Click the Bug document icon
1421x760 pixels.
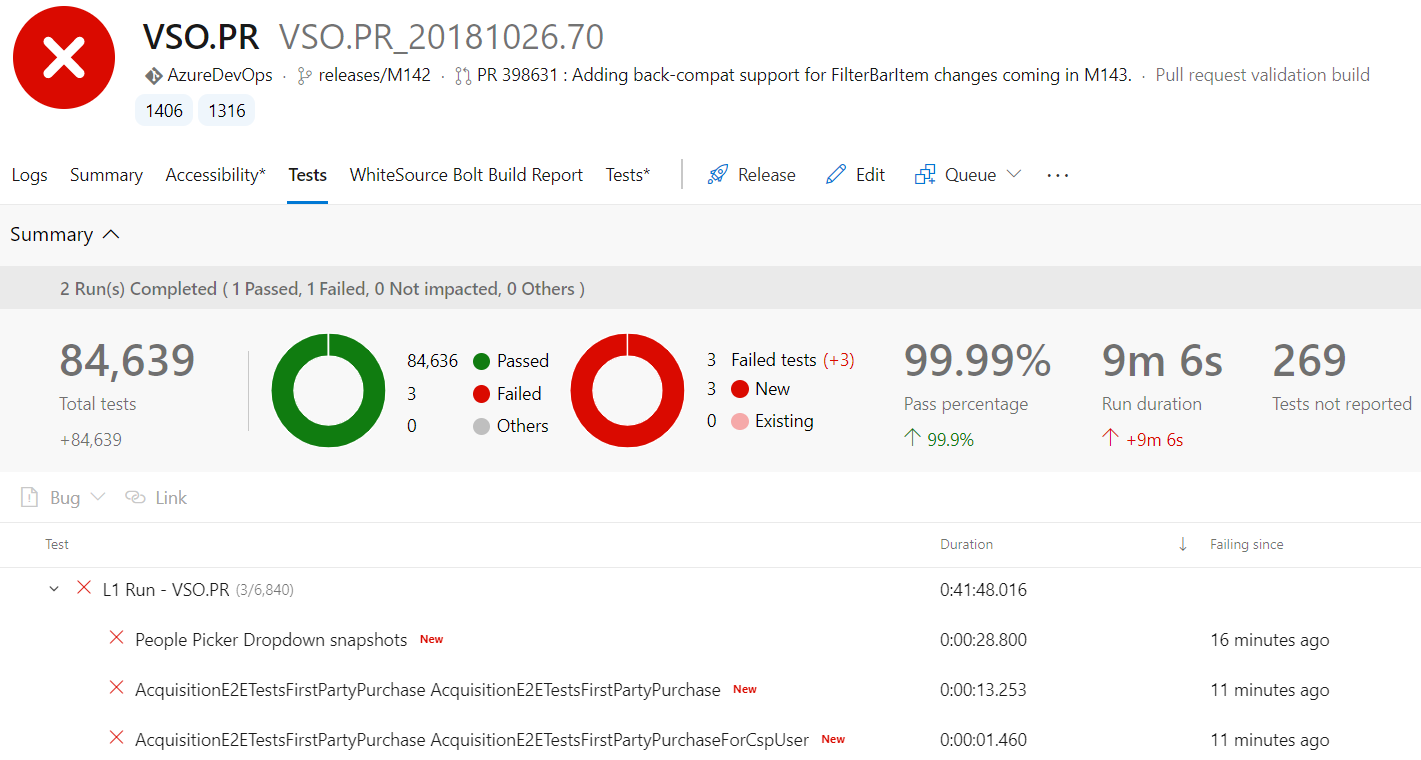[x=30, y=498]
